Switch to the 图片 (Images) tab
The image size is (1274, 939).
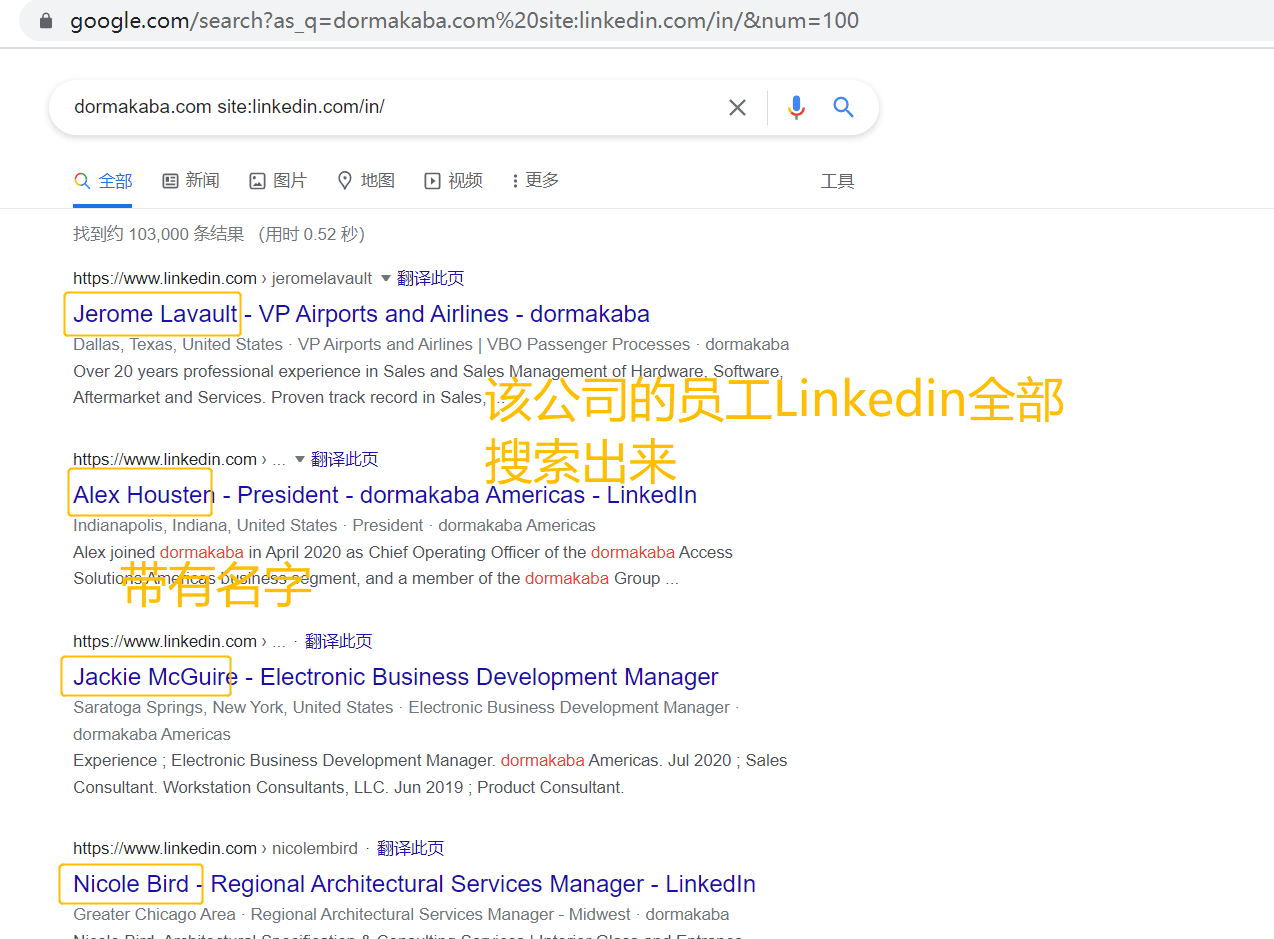point(278,181)
